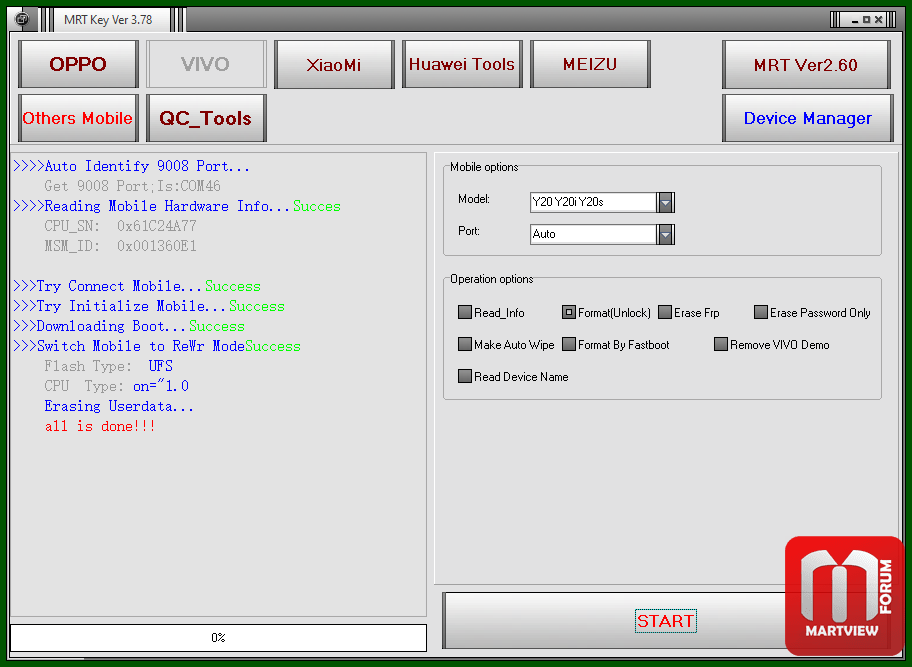Click the 0% progress bar
This screenshot has width=912, height=667.
(x=218, y=638)
